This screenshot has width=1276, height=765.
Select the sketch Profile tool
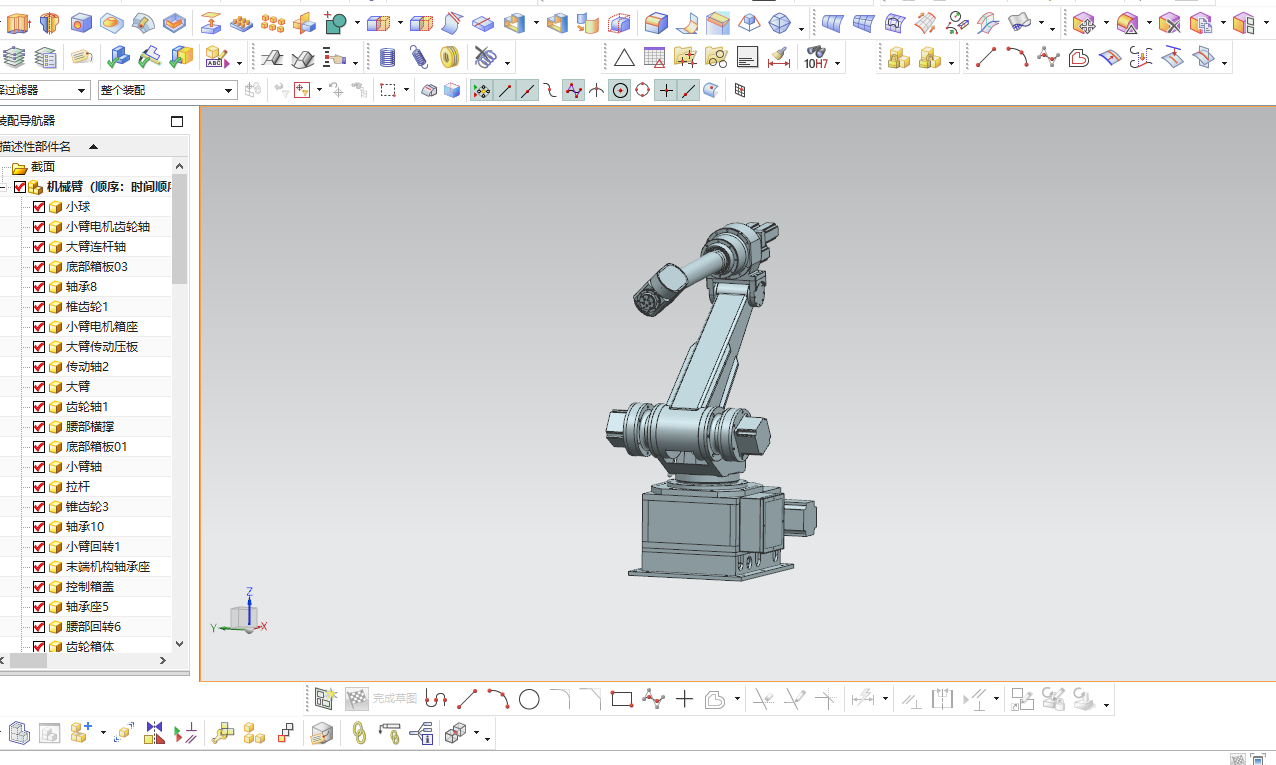(x=436, y=700)
